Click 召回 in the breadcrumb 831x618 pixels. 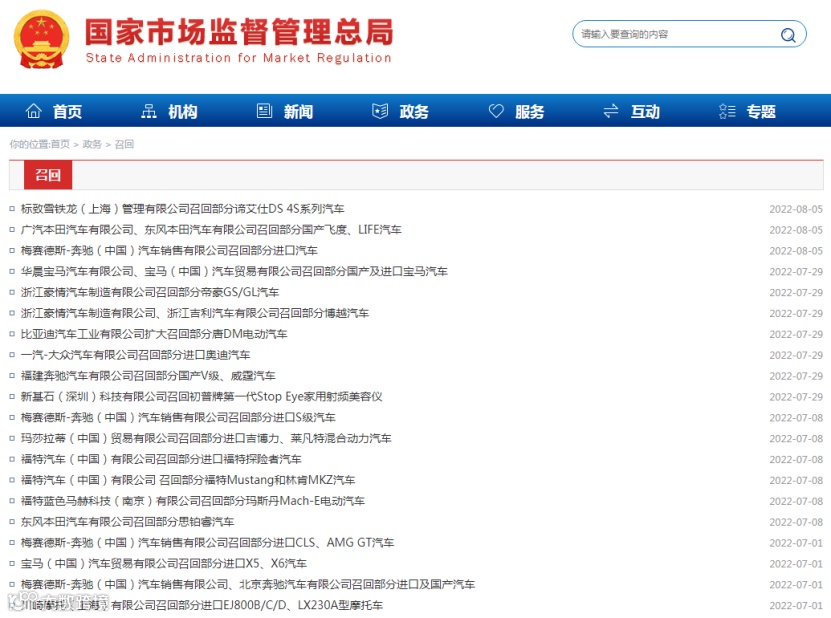124,144
